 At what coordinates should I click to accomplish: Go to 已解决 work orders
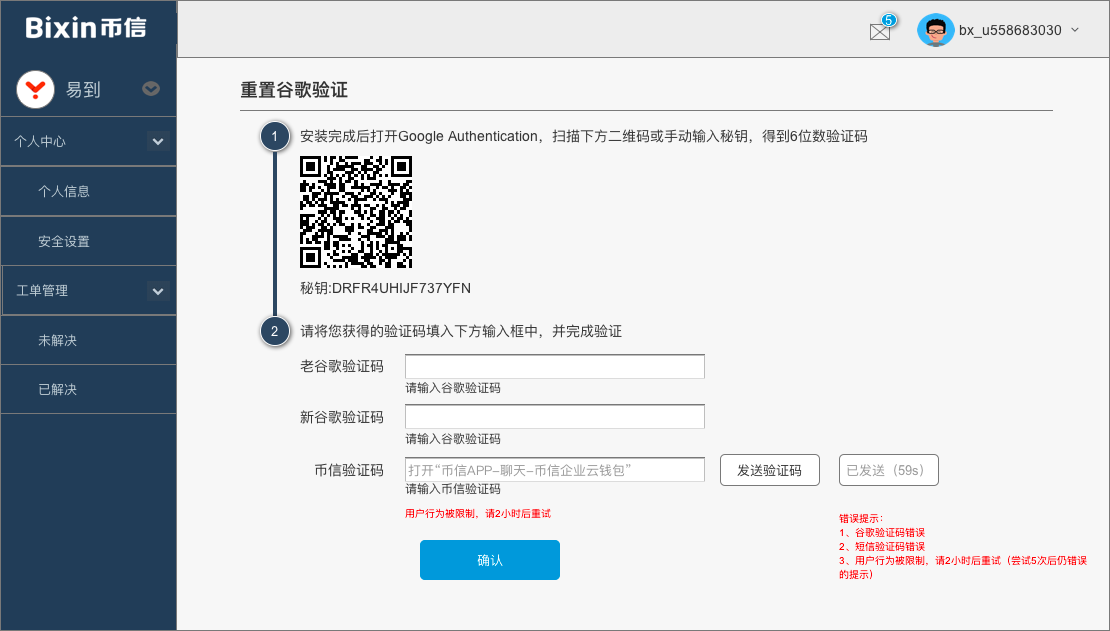(58, 389)
